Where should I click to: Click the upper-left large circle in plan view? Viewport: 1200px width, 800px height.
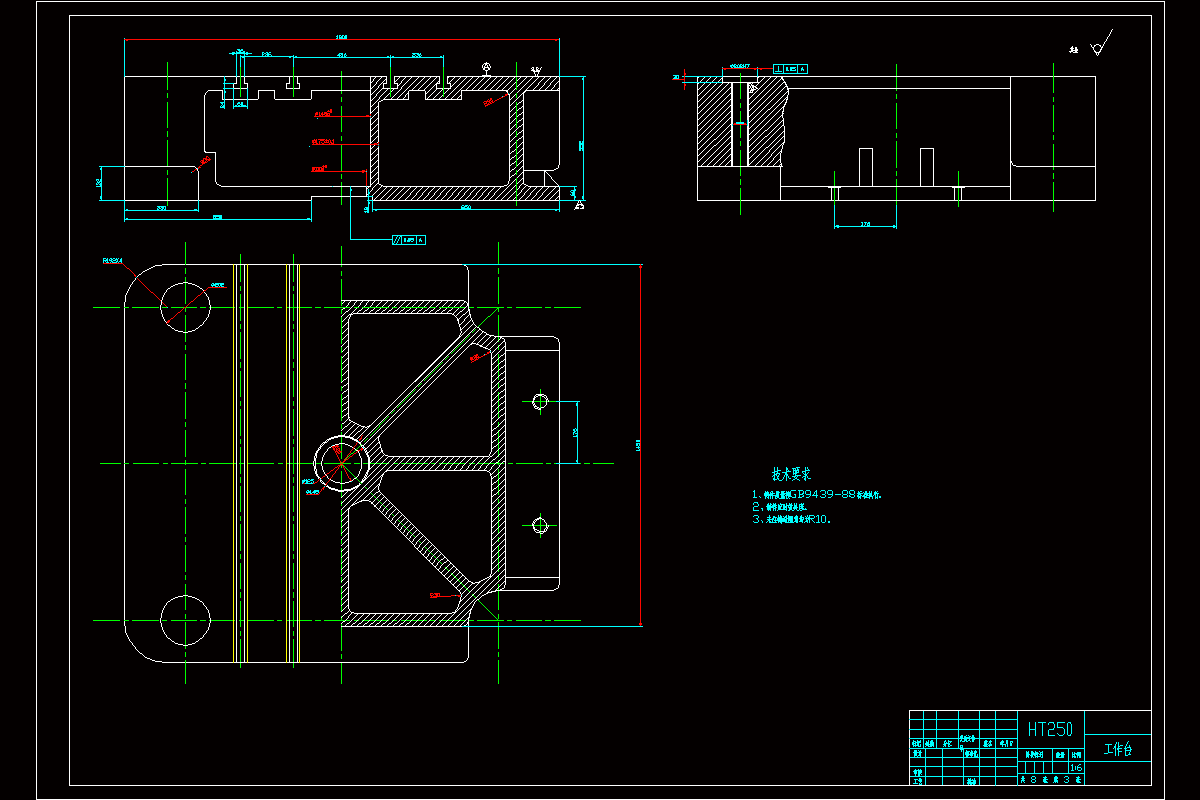click(x=185, y=307)
